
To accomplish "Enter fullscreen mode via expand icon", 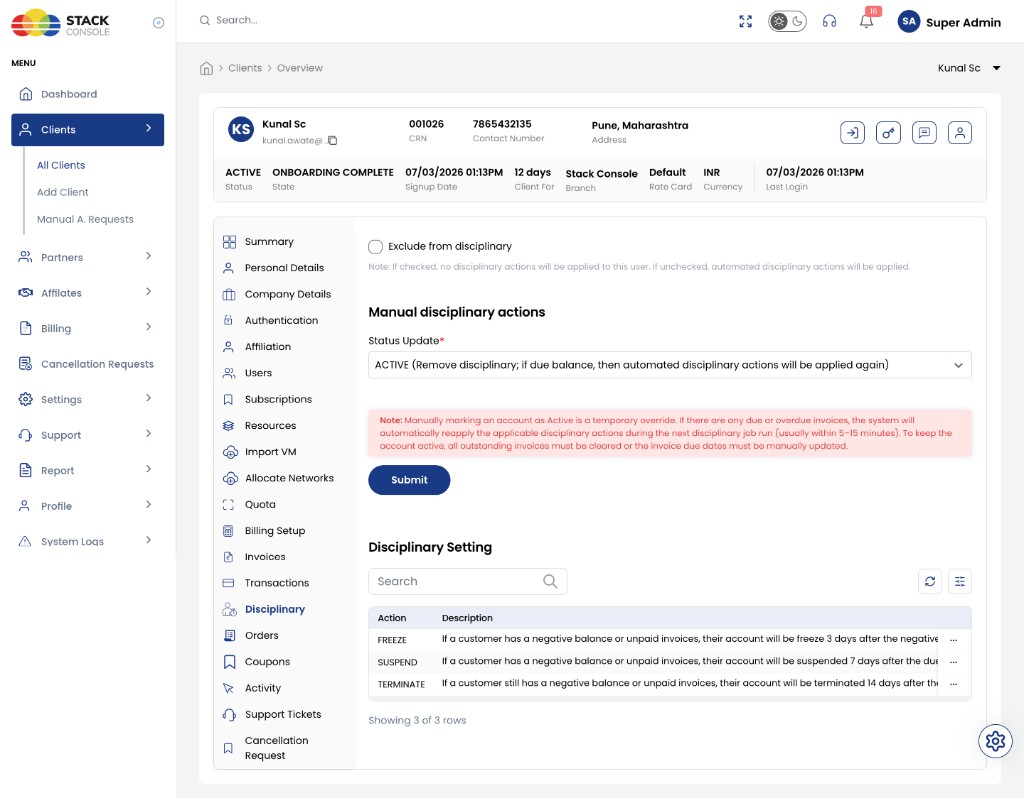I will pos(745,22).
